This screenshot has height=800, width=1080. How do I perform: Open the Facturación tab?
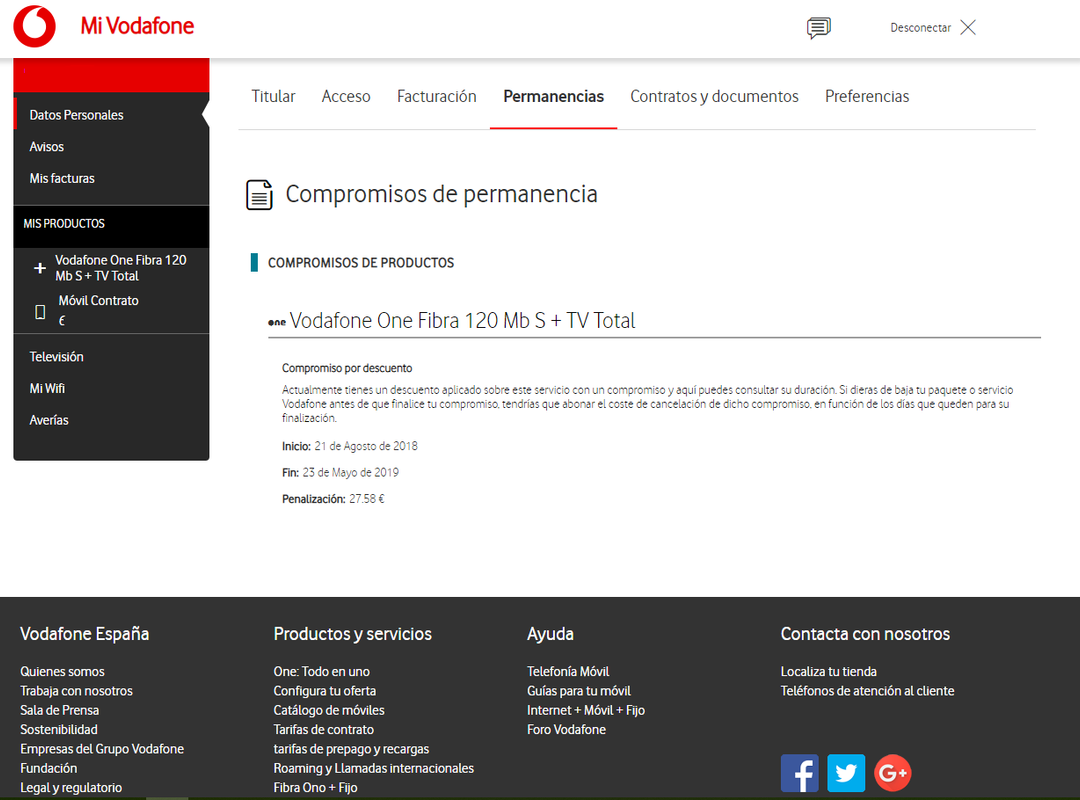pyautogui.click(x=437, y=96)
